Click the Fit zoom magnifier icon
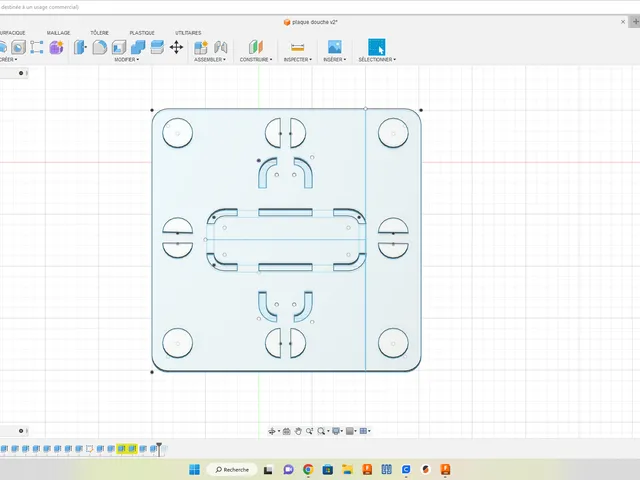Image resolution: width=640 pixels, height=480 pixels. (321, 431)
